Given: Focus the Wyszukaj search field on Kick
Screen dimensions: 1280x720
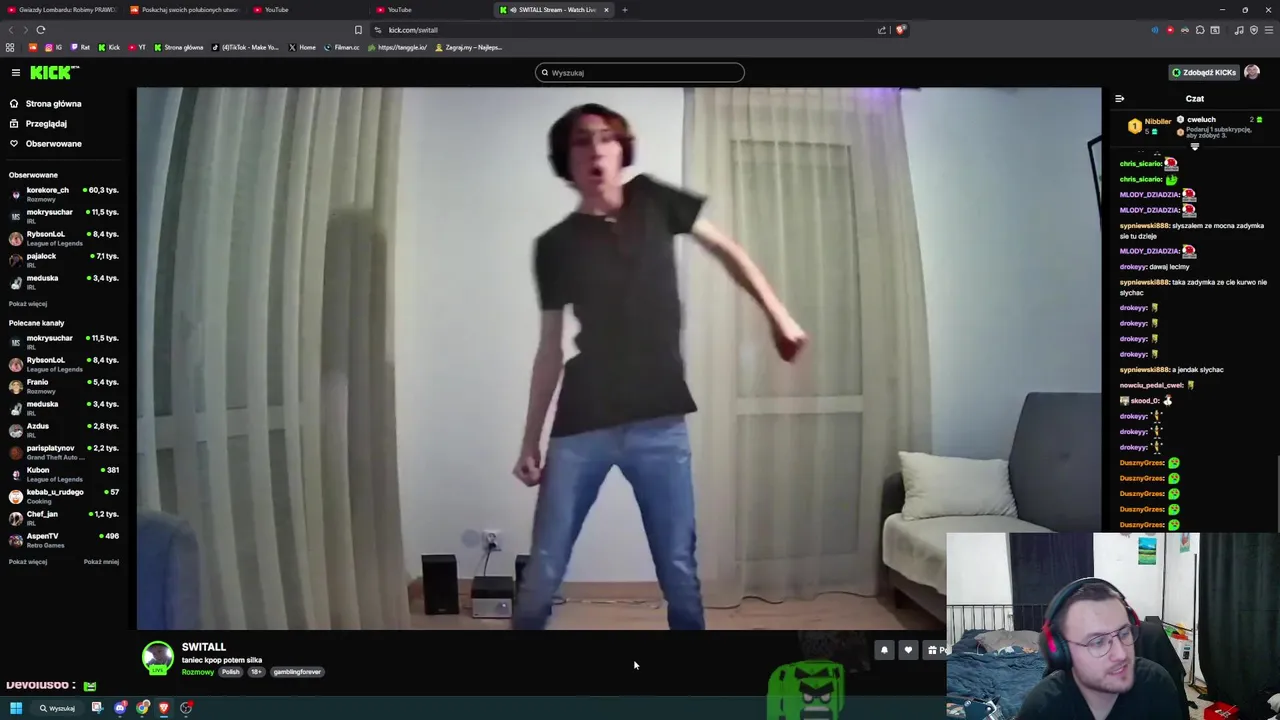Looking at the screenshot, I should pos(640,72).
